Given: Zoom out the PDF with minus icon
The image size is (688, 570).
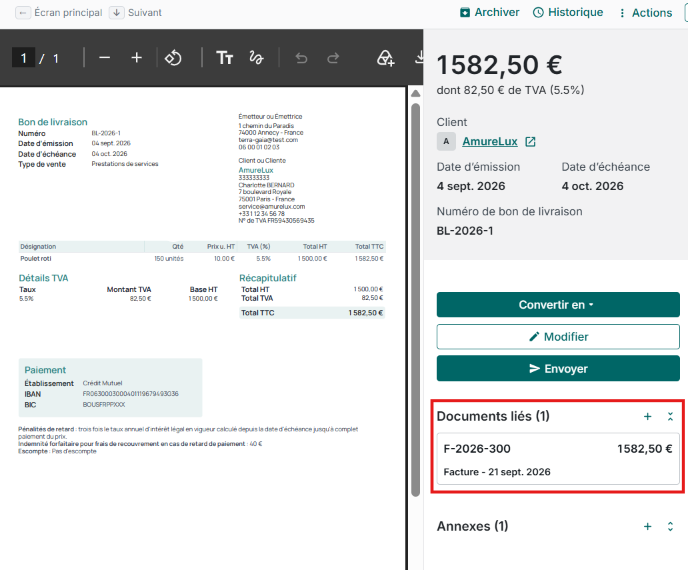Looking at the screenshot, I should pos(104,57).
